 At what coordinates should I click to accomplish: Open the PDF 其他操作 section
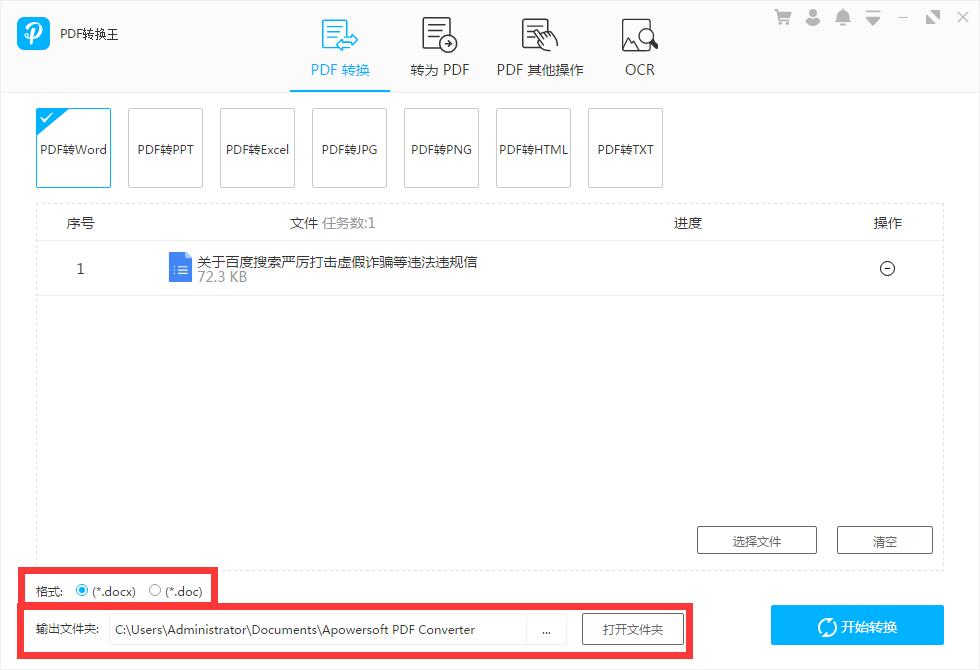pyautogui.click(x=539, y=37)
